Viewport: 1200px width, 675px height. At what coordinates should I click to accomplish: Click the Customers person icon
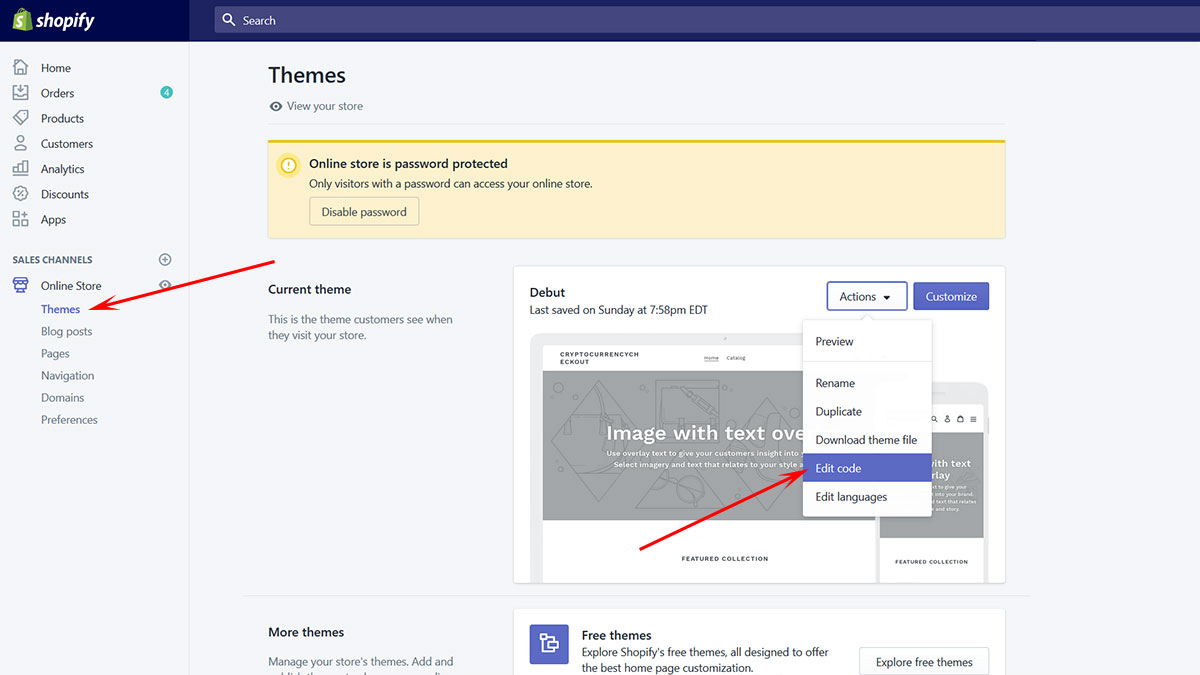click(x=21, y=144)
